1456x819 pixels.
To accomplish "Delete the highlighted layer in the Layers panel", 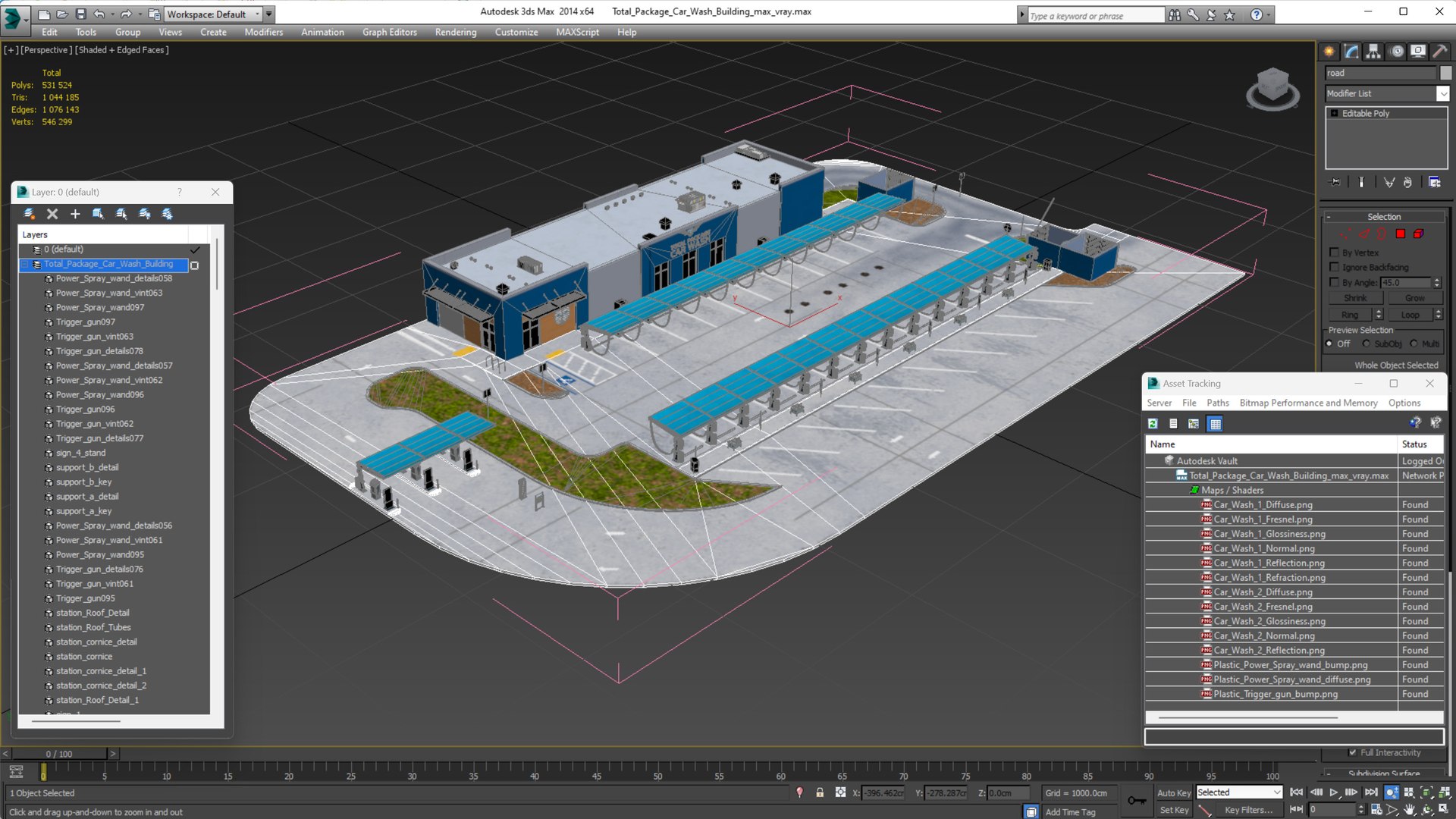I will (52, 214).
